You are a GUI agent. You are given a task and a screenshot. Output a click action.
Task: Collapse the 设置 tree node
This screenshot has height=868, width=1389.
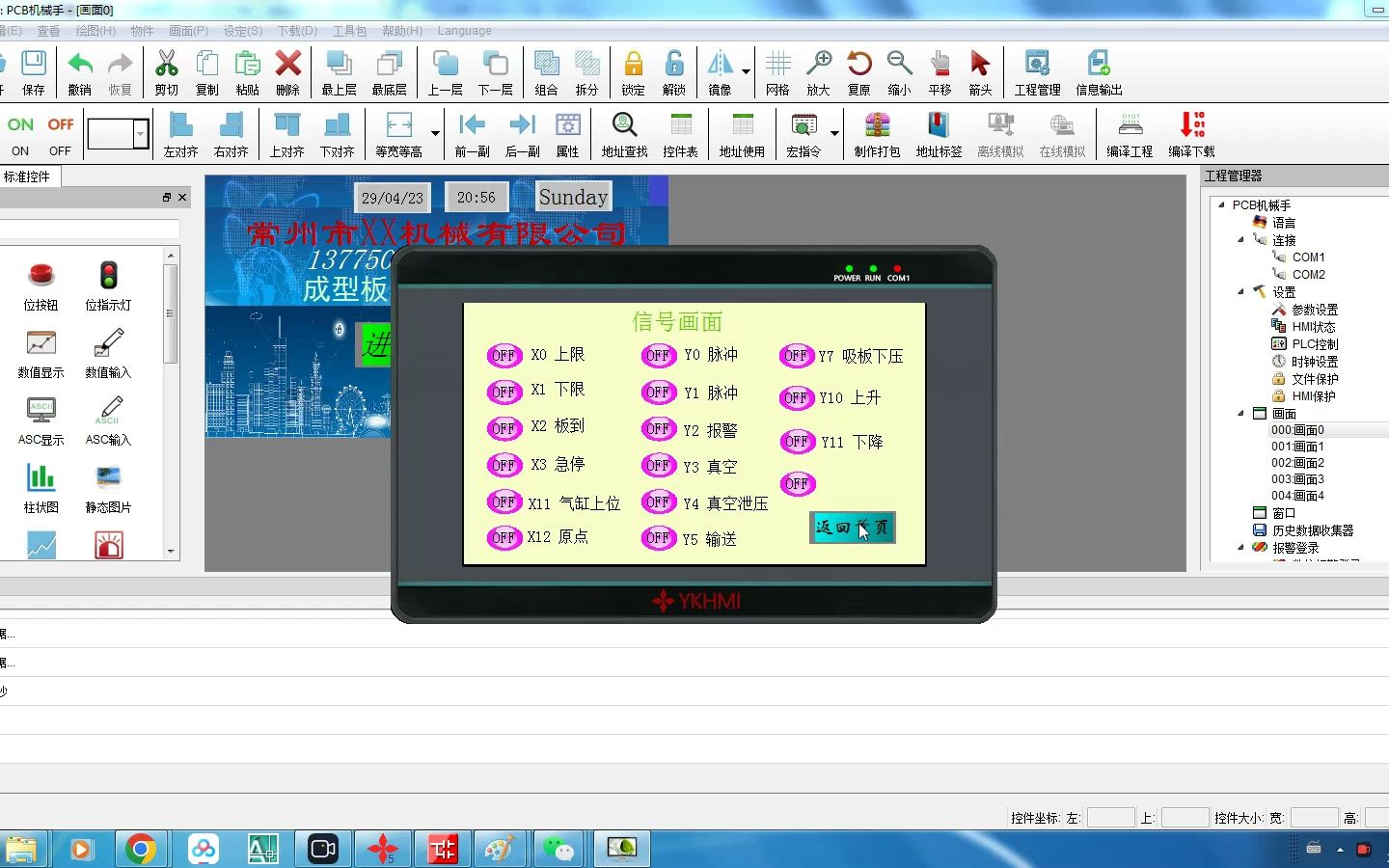(x=1241, y=291)
